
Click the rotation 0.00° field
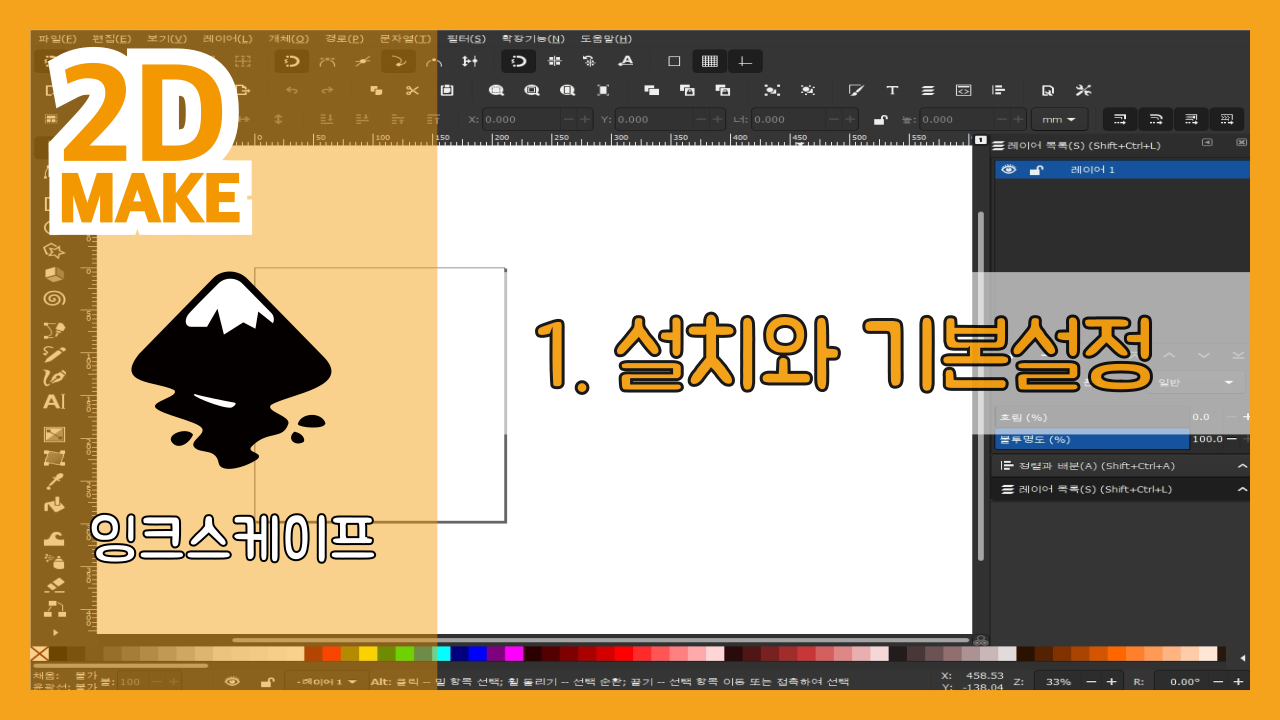pyautogui.click(x=1183, y=682)
